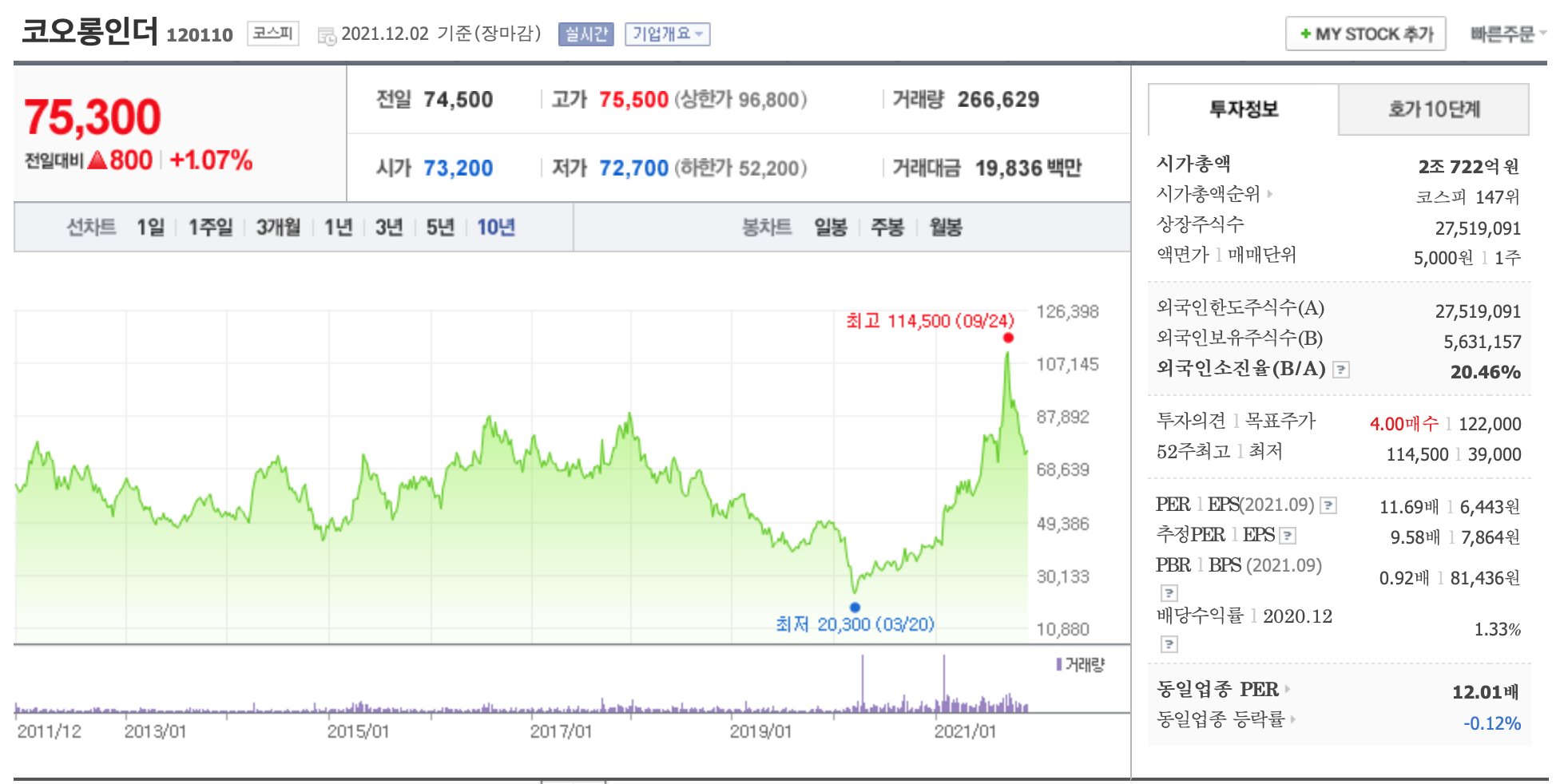Open 시가총액순위 link arrow

point(1270,194)
